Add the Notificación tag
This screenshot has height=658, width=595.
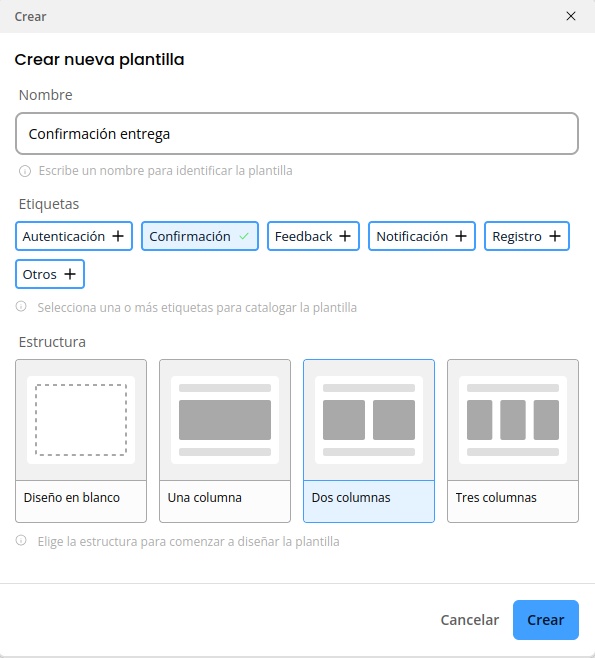point(422,236)
